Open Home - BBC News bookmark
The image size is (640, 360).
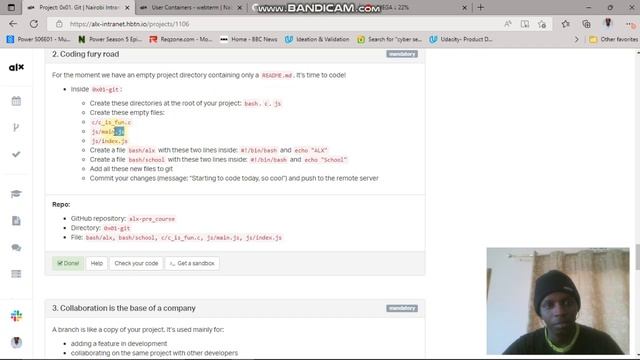[x=249, y=39]
